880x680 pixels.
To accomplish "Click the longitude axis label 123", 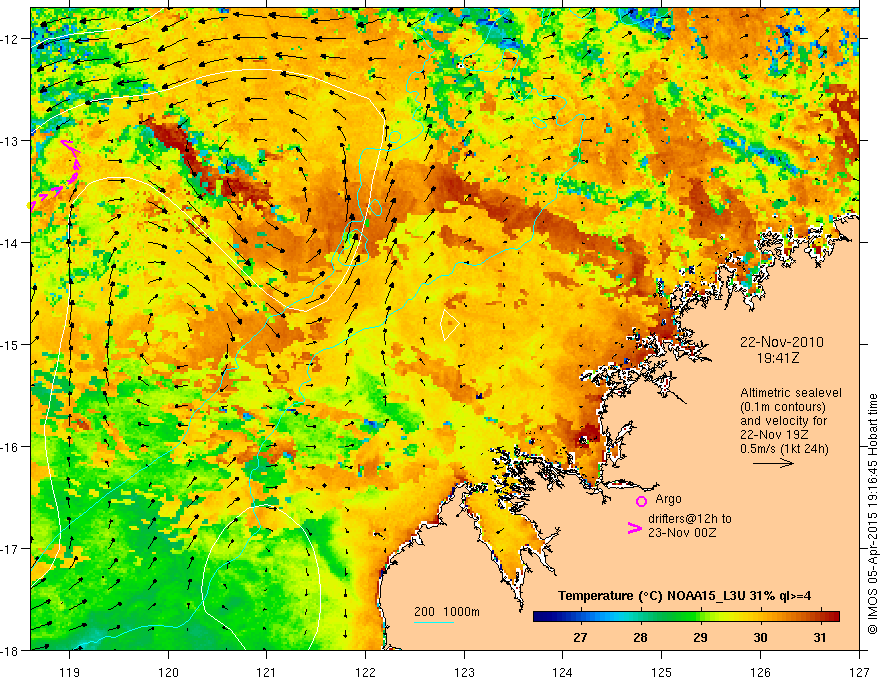I will 464,672.
